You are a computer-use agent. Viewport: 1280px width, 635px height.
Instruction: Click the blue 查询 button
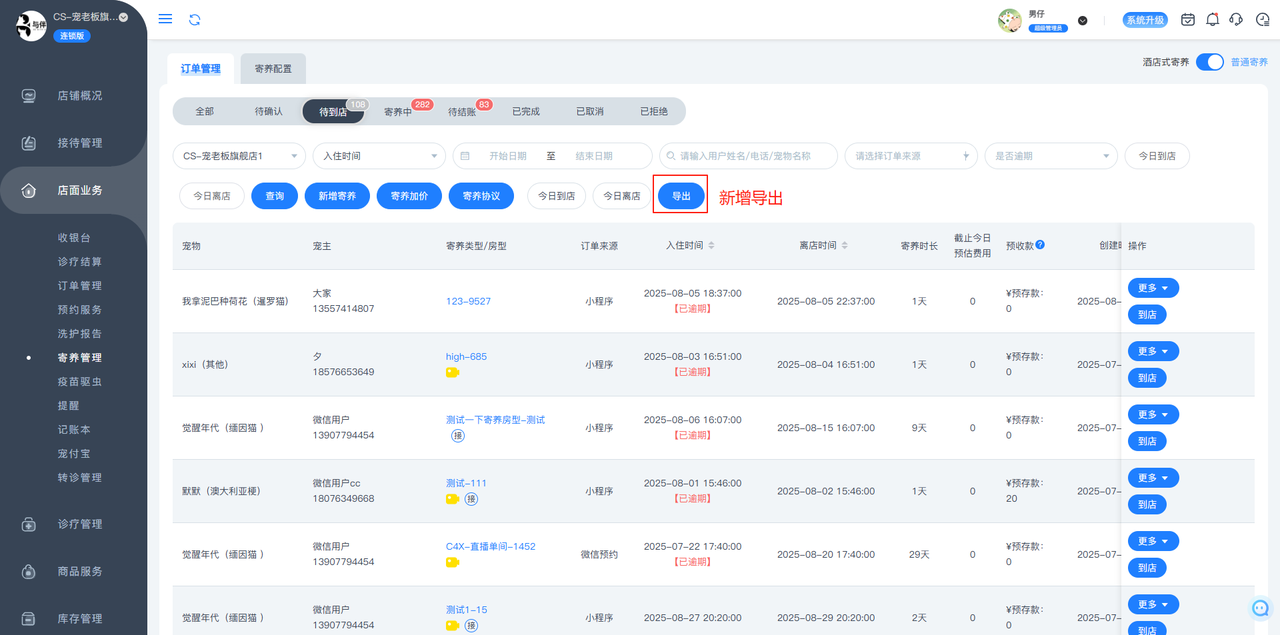(275, 196)
